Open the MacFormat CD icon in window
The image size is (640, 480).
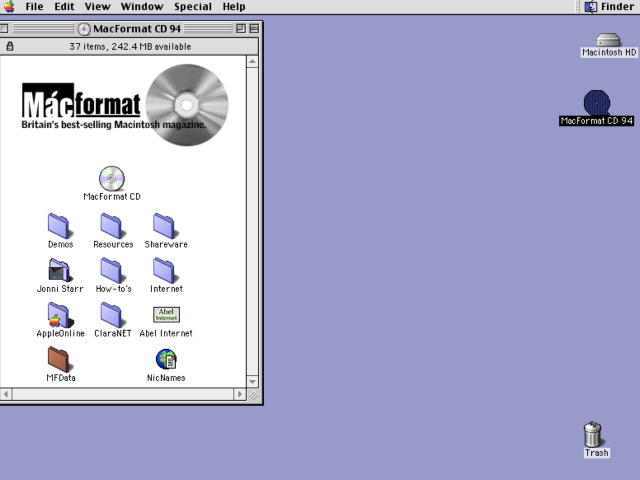click(x=112, y=178)
